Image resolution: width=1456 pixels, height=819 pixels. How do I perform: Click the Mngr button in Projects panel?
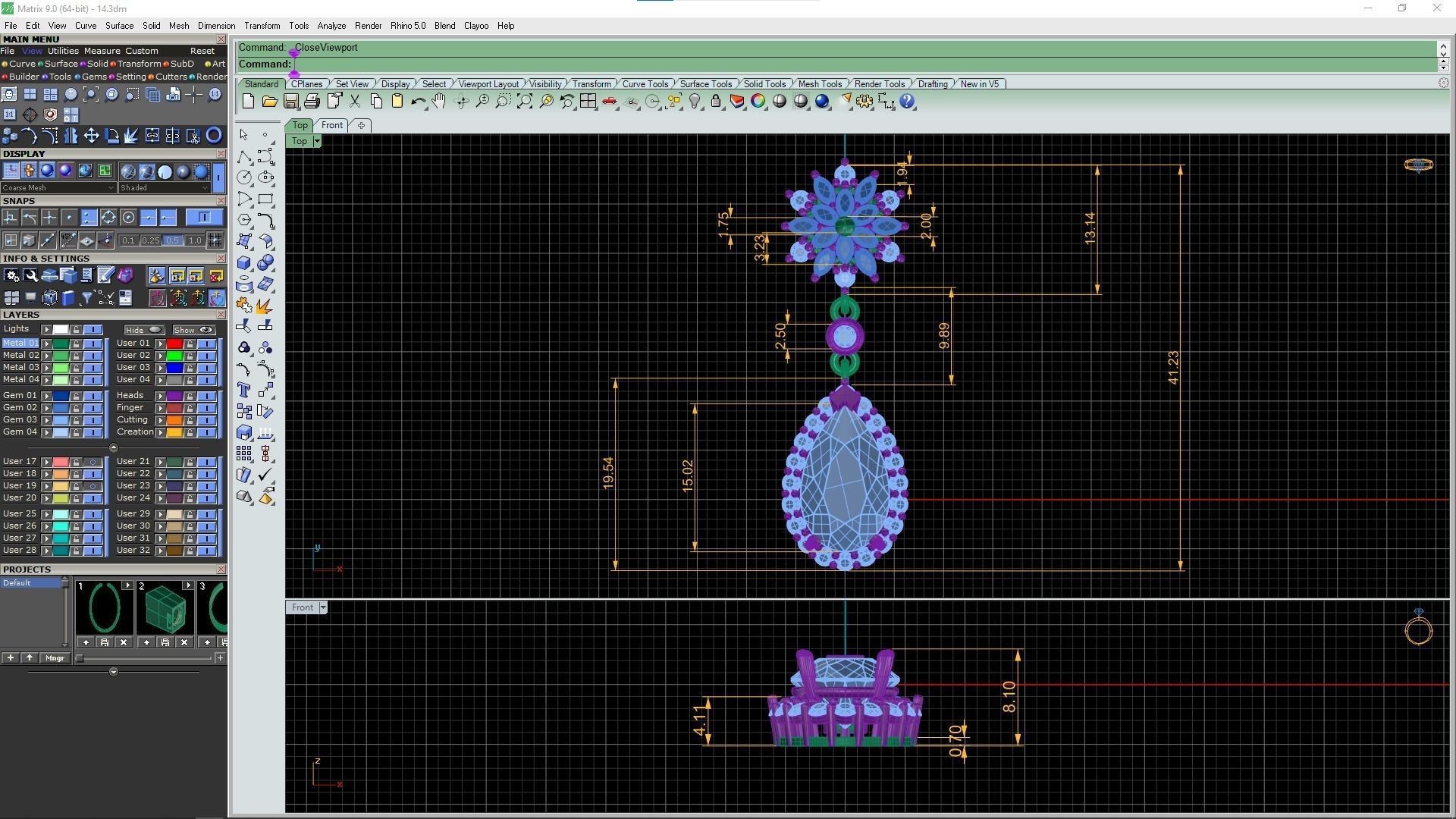click(55, 658)
